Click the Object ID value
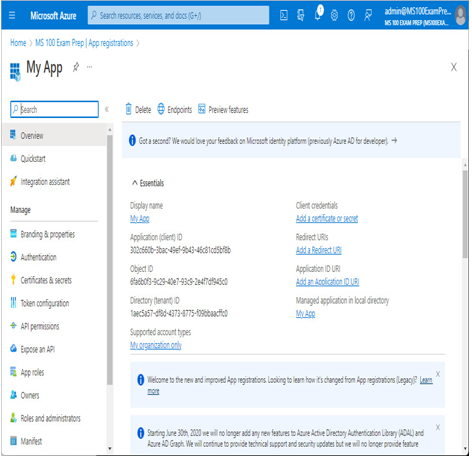472x457 pixels. [179, 282]
